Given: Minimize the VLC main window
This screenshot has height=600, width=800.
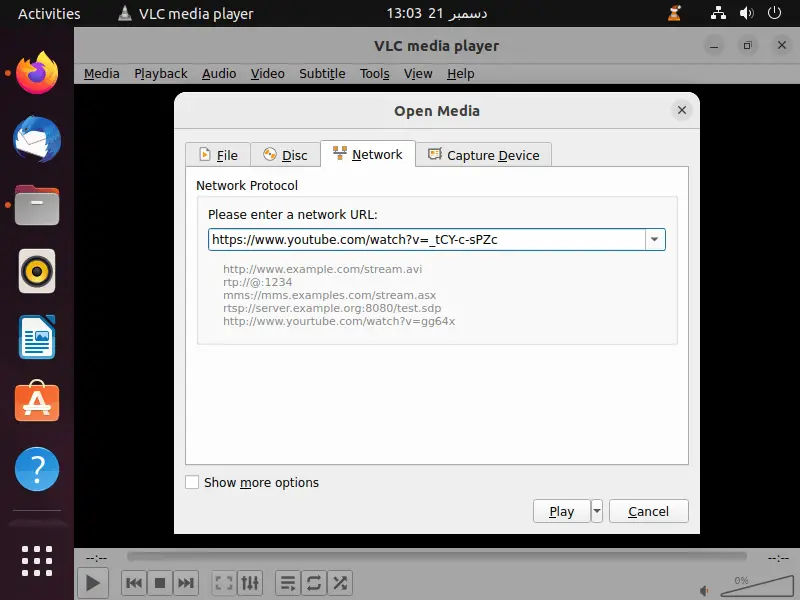Looking at the screenshot, I should click(714, 46).
